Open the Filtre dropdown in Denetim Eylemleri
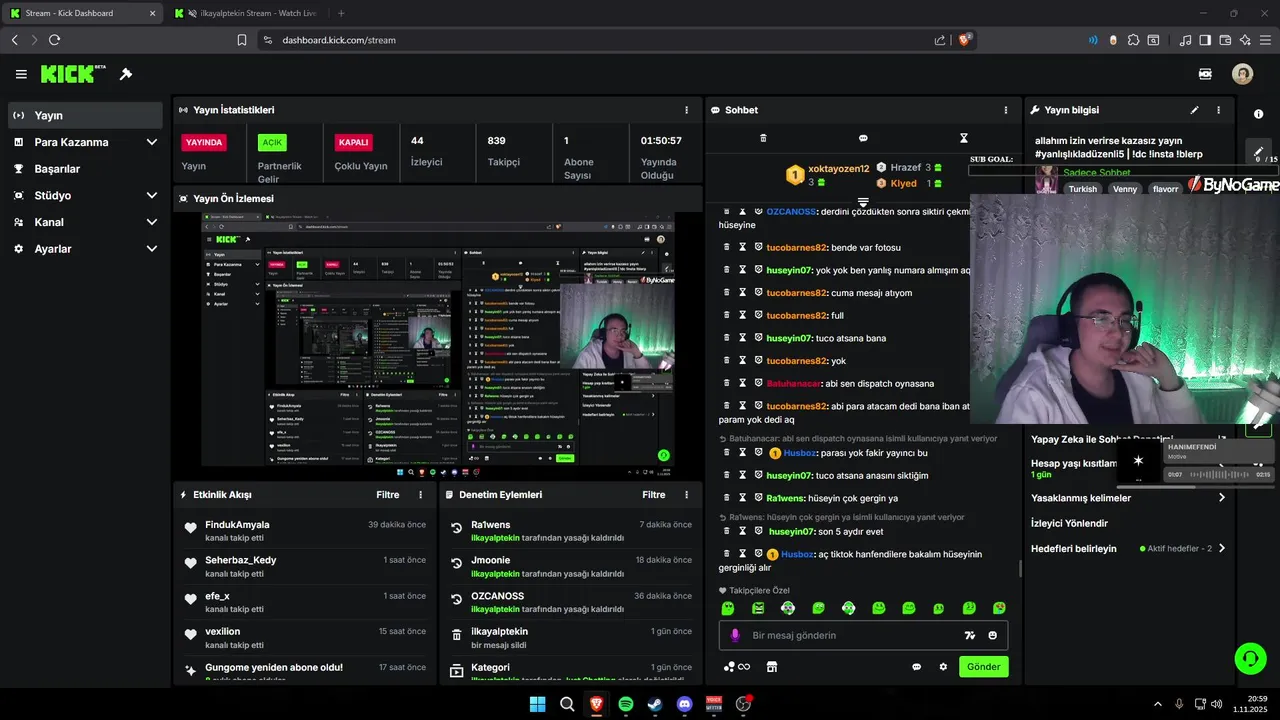 [654, 495]
